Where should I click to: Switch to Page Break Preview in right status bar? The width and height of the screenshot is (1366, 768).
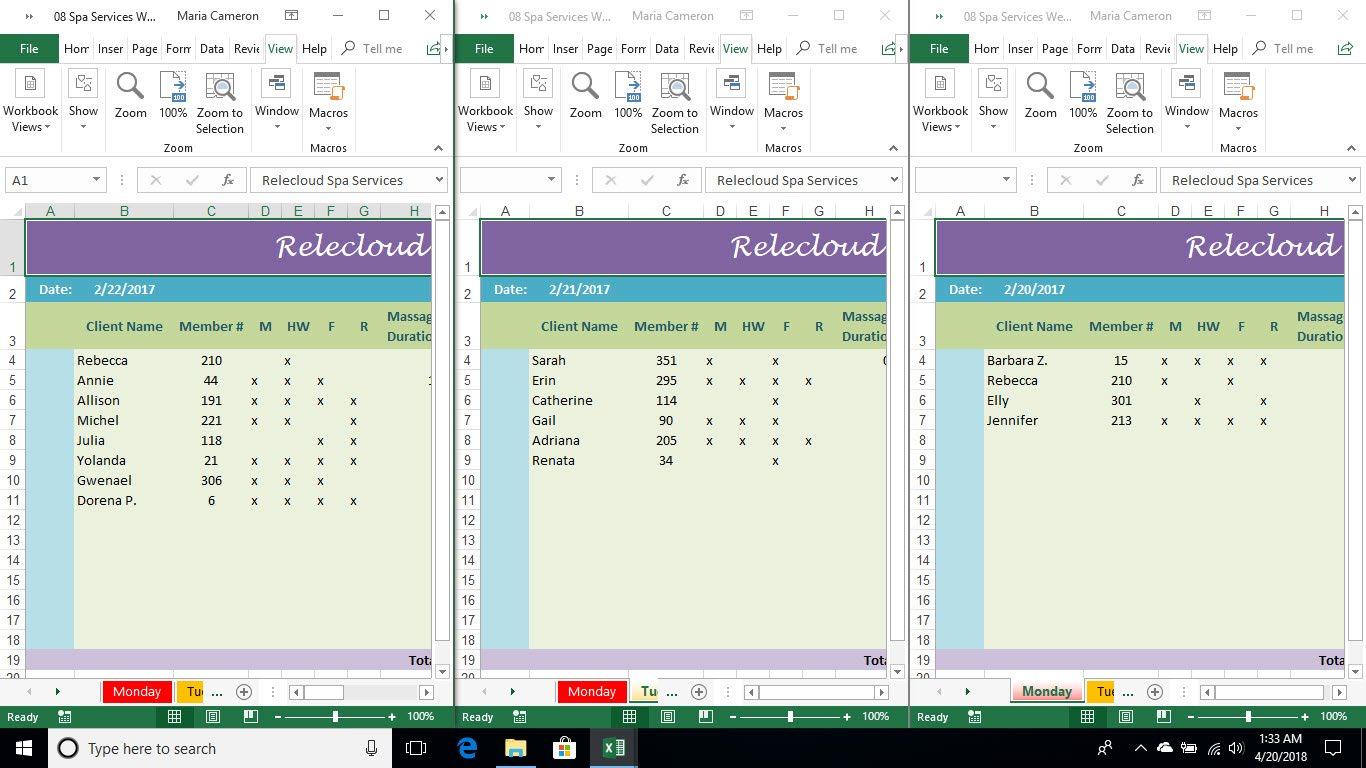[x=1162, y=716]
